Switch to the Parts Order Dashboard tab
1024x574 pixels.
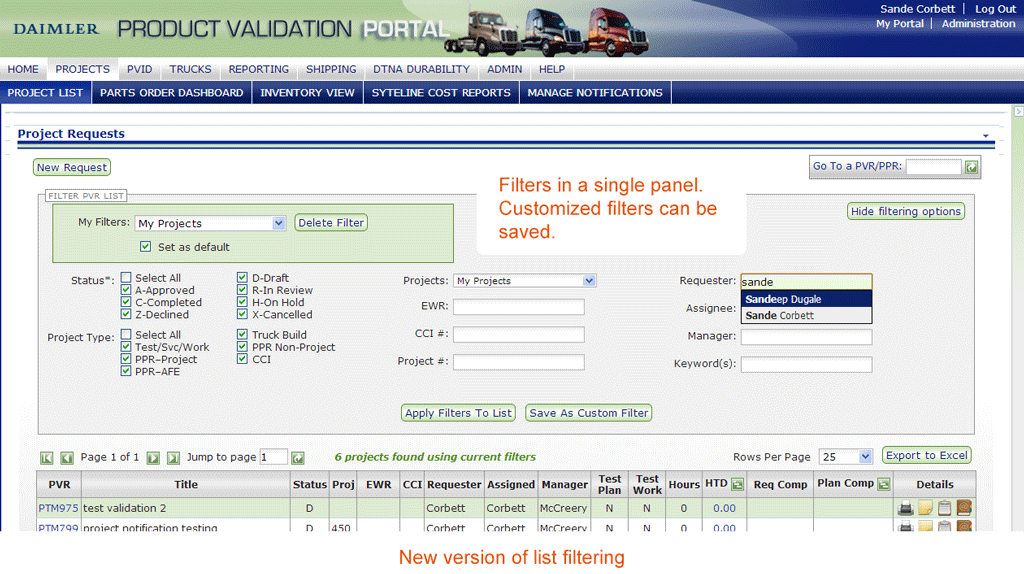point(172,93)
